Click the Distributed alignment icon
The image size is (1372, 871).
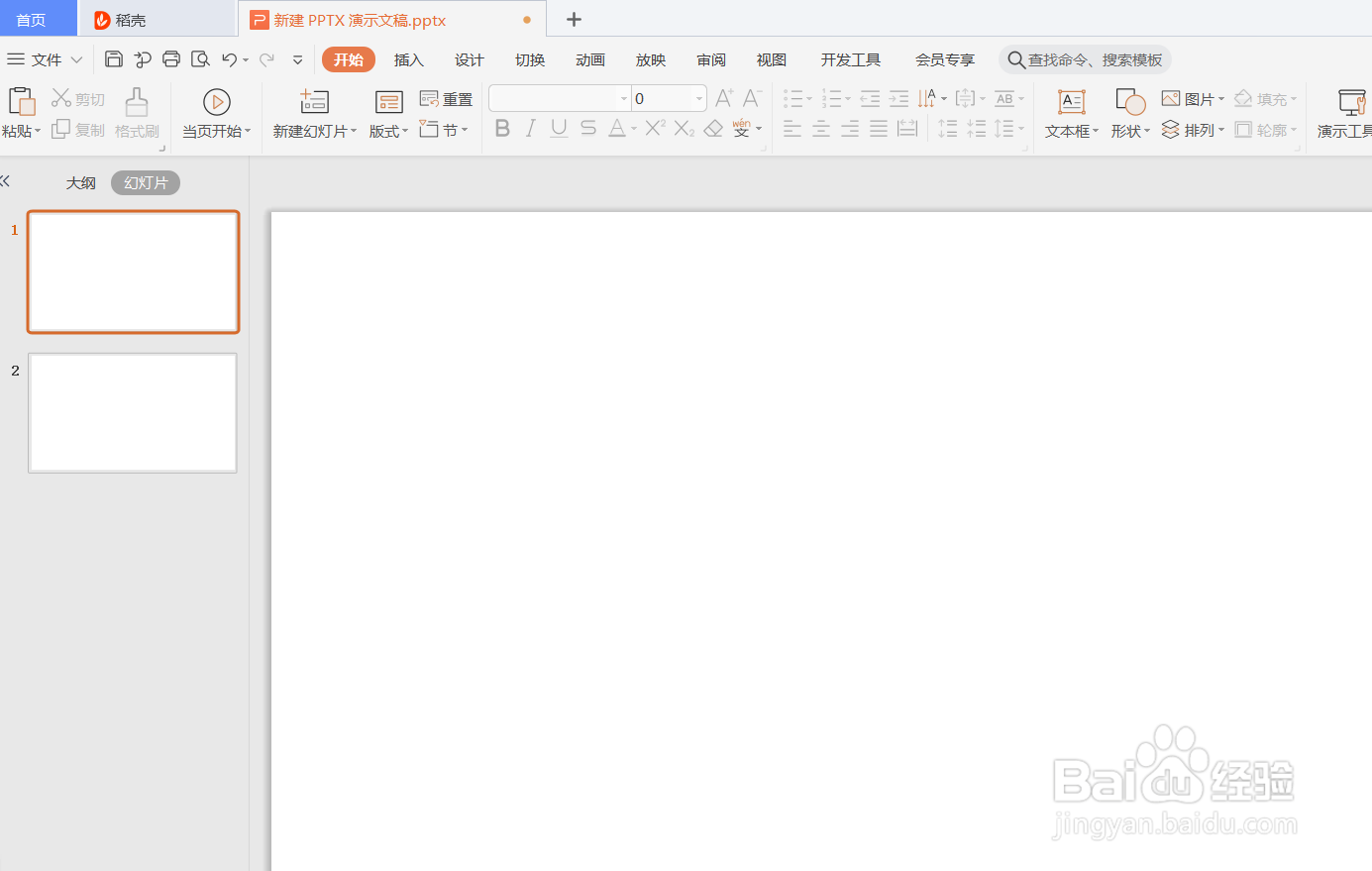tap(907, 129)
